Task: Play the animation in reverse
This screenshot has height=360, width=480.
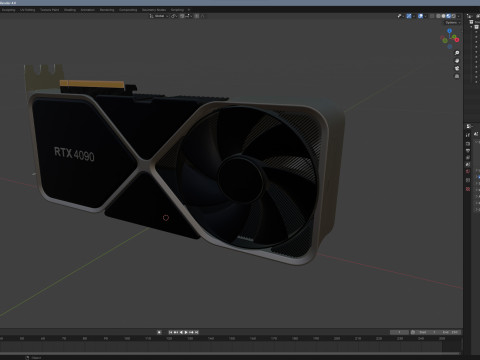Action: (x=181, y=332)
